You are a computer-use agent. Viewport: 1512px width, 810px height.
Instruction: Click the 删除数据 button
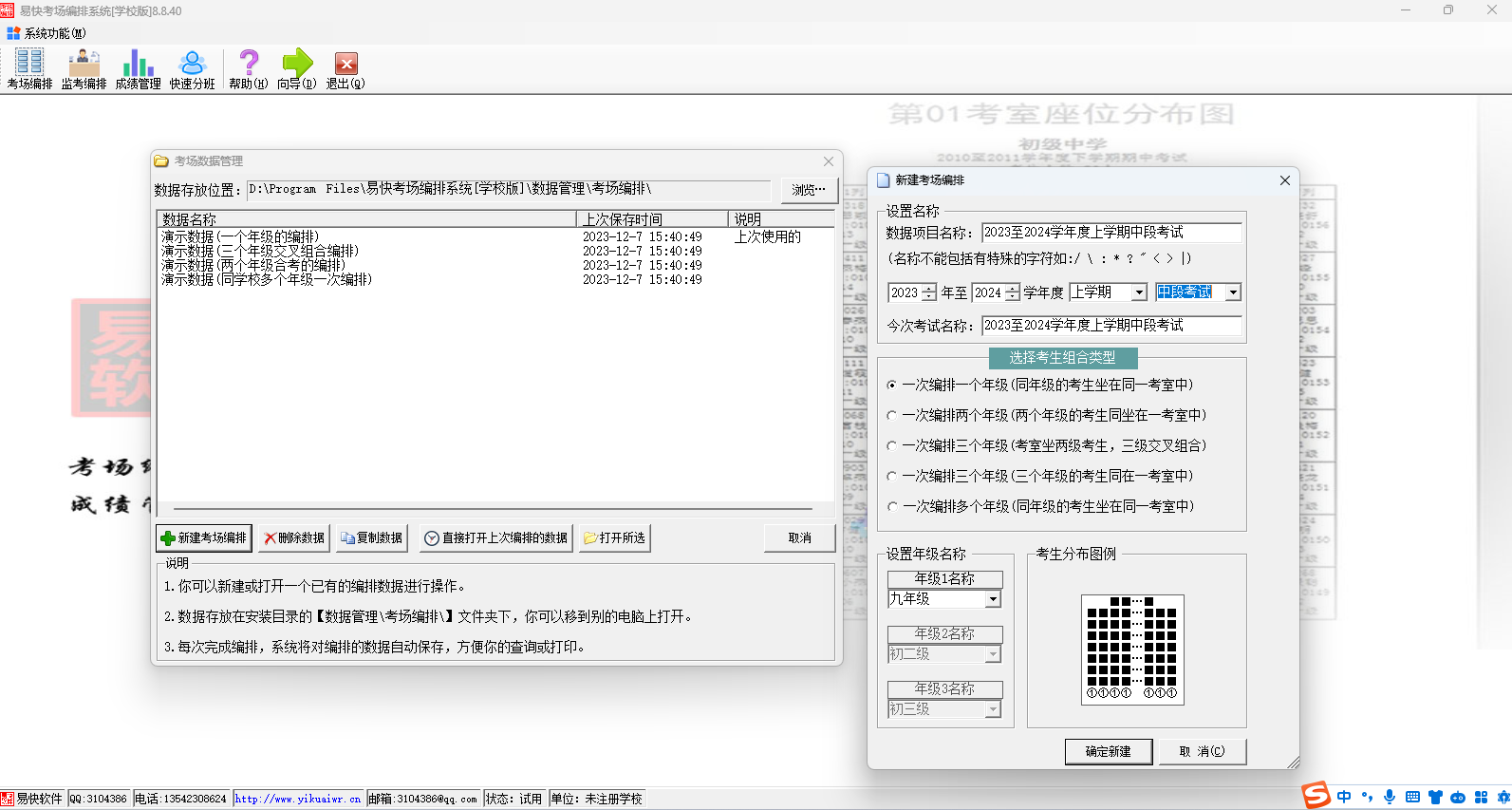pos(294,538)
